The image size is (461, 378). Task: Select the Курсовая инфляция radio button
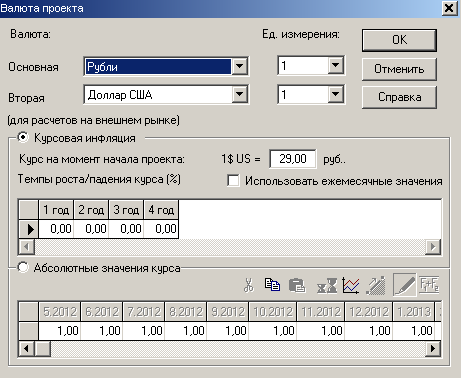pos(23,137)
